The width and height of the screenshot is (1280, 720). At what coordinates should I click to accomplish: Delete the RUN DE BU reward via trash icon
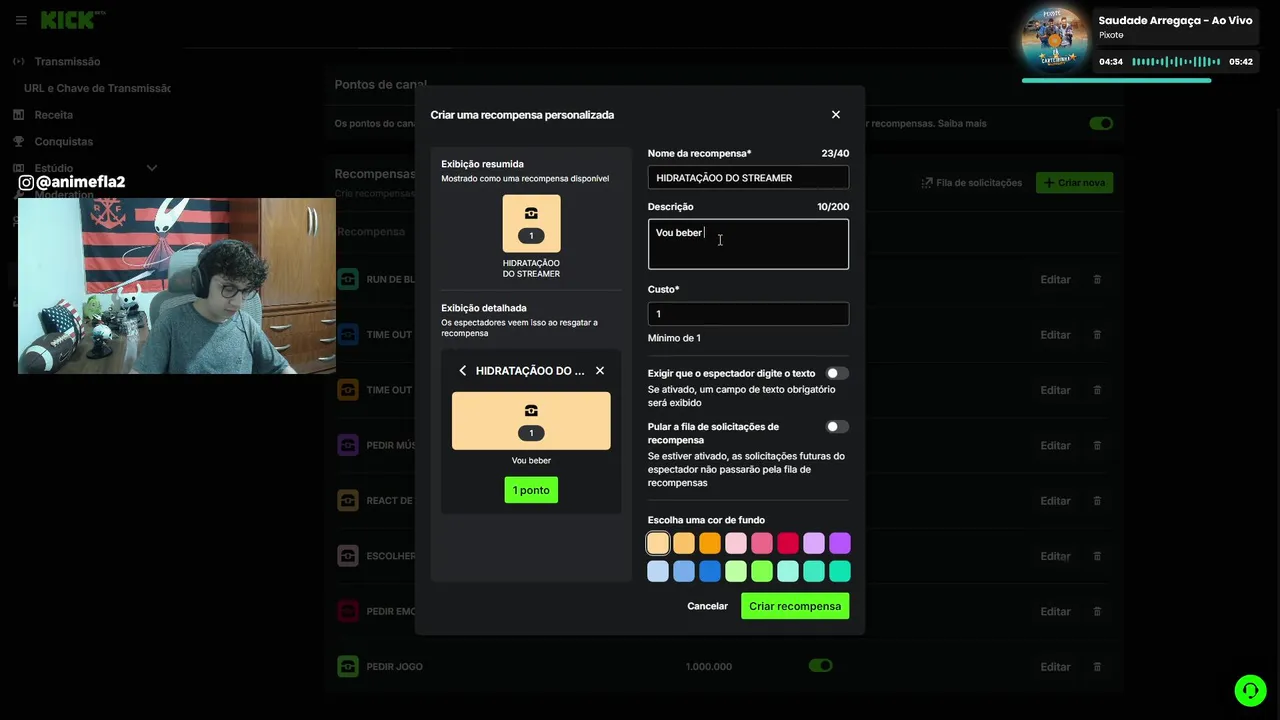[x=1097, y=280]
